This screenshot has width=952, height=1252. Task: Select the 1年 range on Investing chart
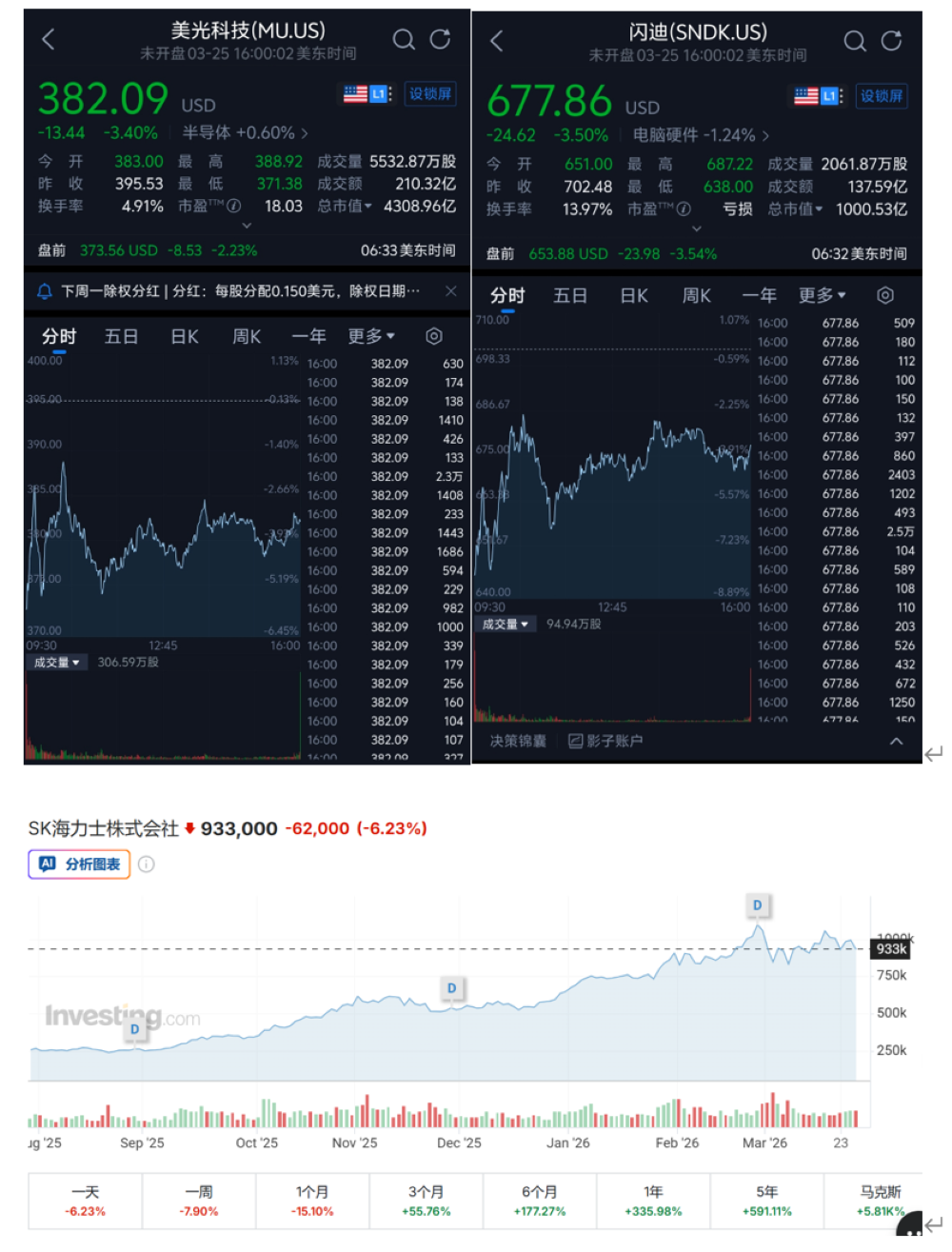point(654,1200)
